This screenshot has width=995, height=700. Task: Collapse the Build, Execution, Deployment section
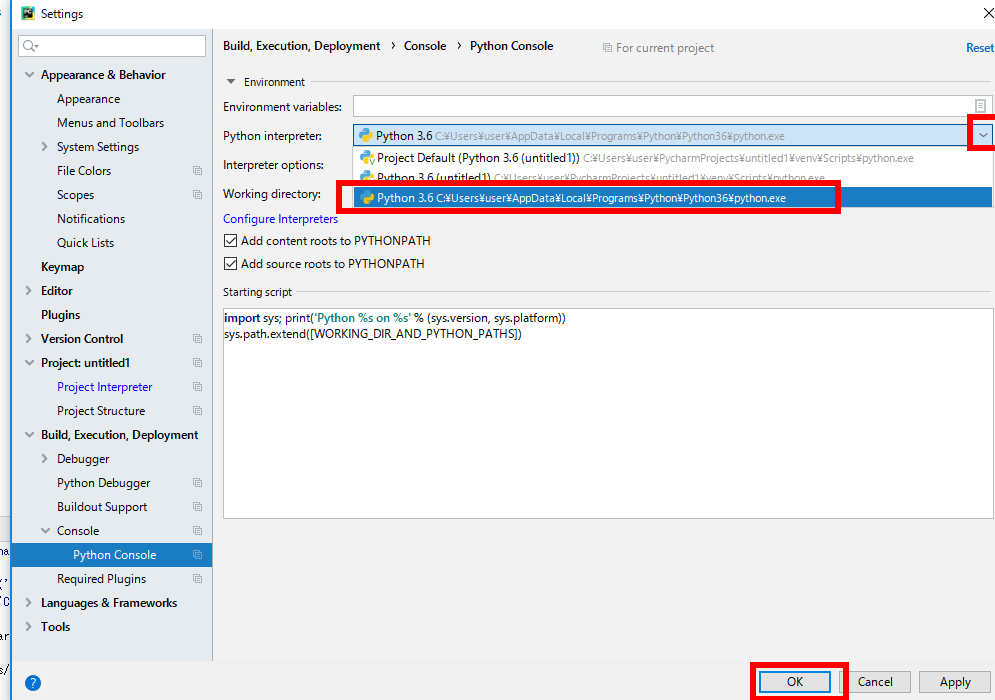(29, 435)
